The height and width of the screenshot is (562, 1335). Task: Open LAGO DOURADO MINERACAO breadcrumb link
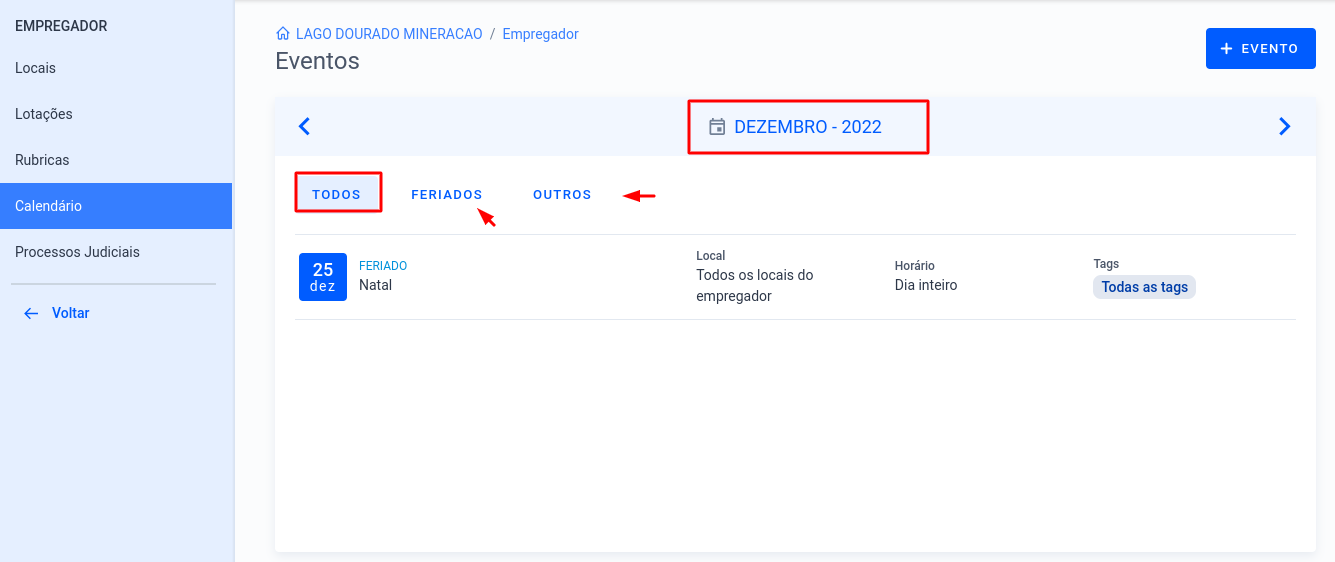coord(389,34)
